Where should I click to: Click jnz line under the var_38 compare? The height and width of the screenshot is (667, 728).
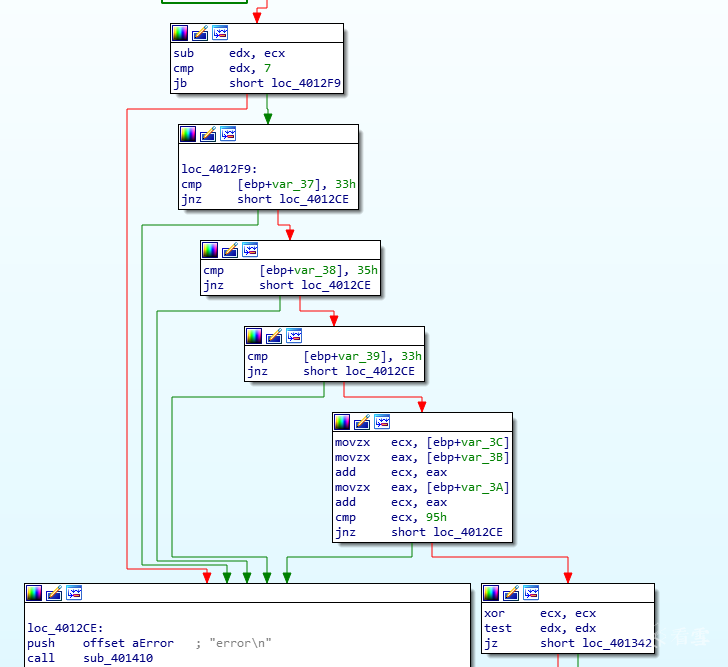click(x=286, y=285)
